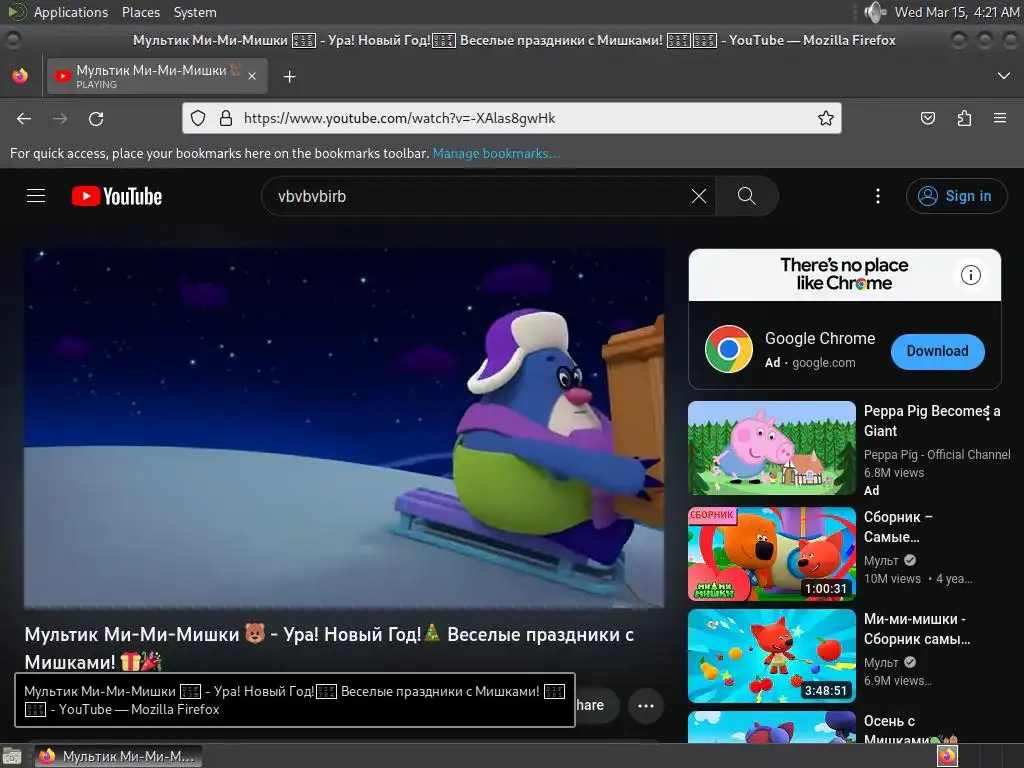Show site security padlock info

pos(226,118)
